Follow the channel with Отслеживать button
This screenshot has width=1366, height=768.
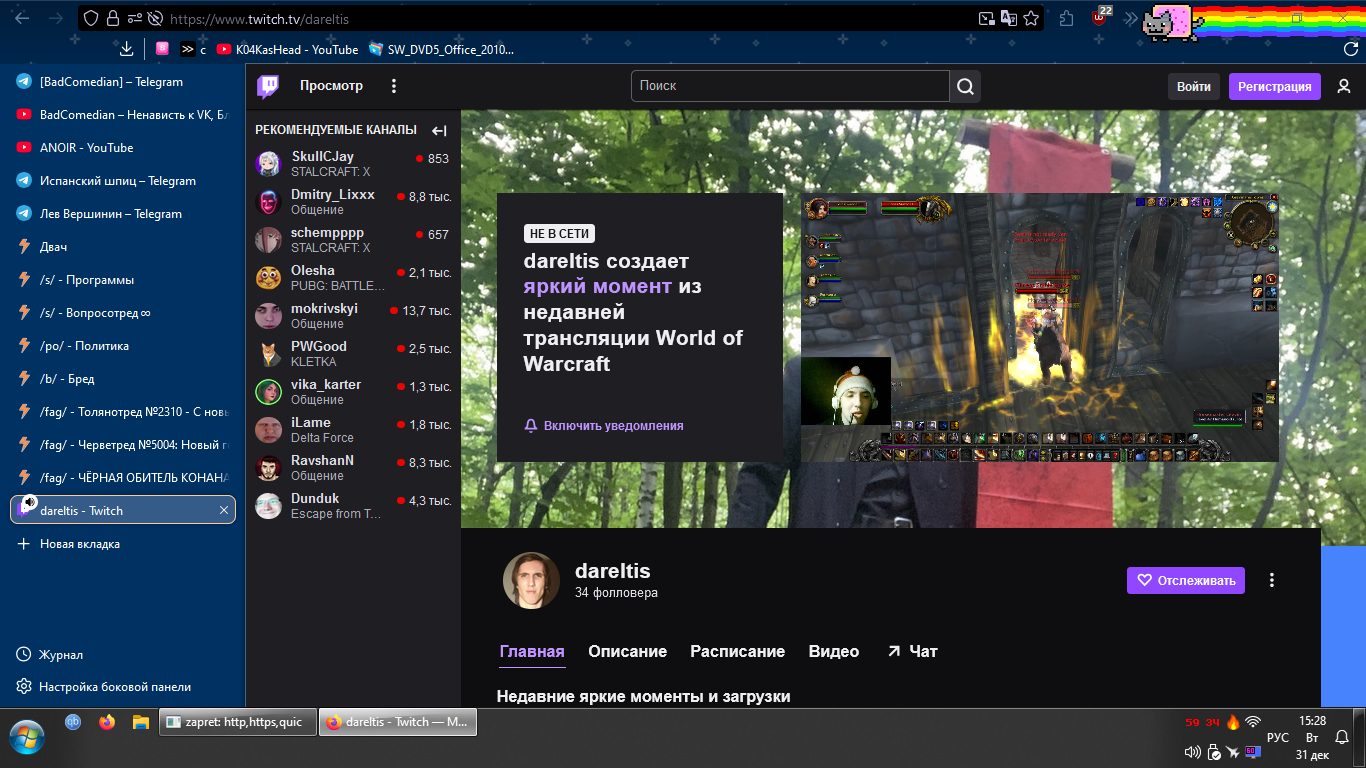coord(1186,580)
